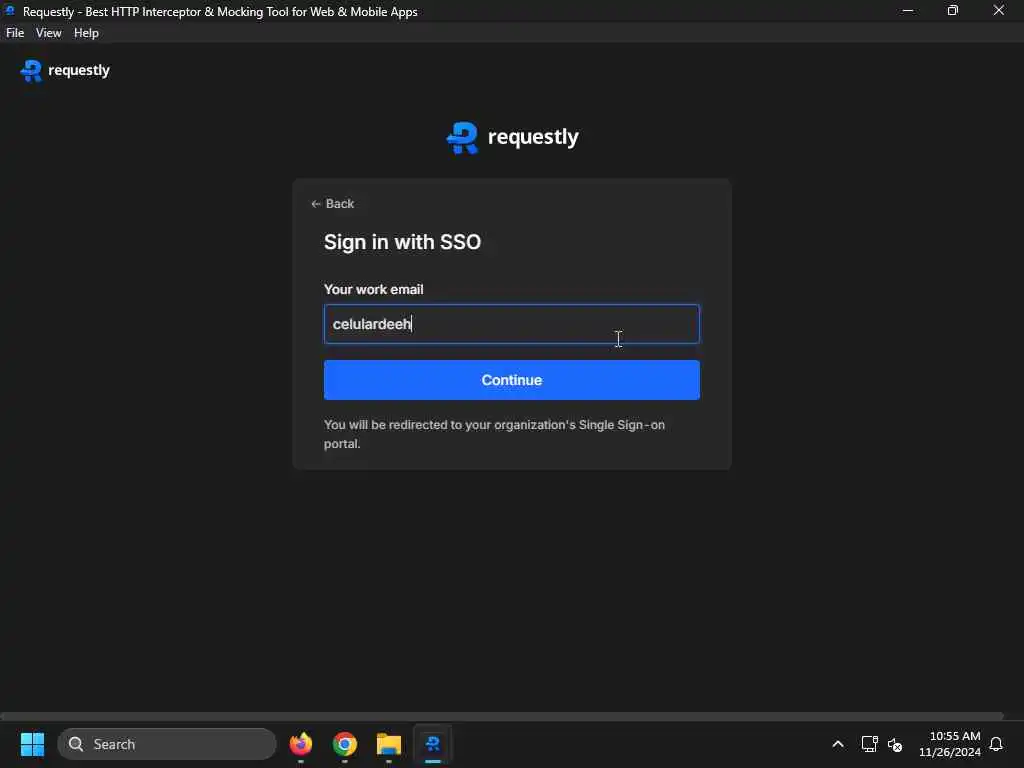This screenshot has width=1024, height=768.
Task: Click the Requestly icon in the title bar
Action: pyautogui.click(x=10, y=11)
